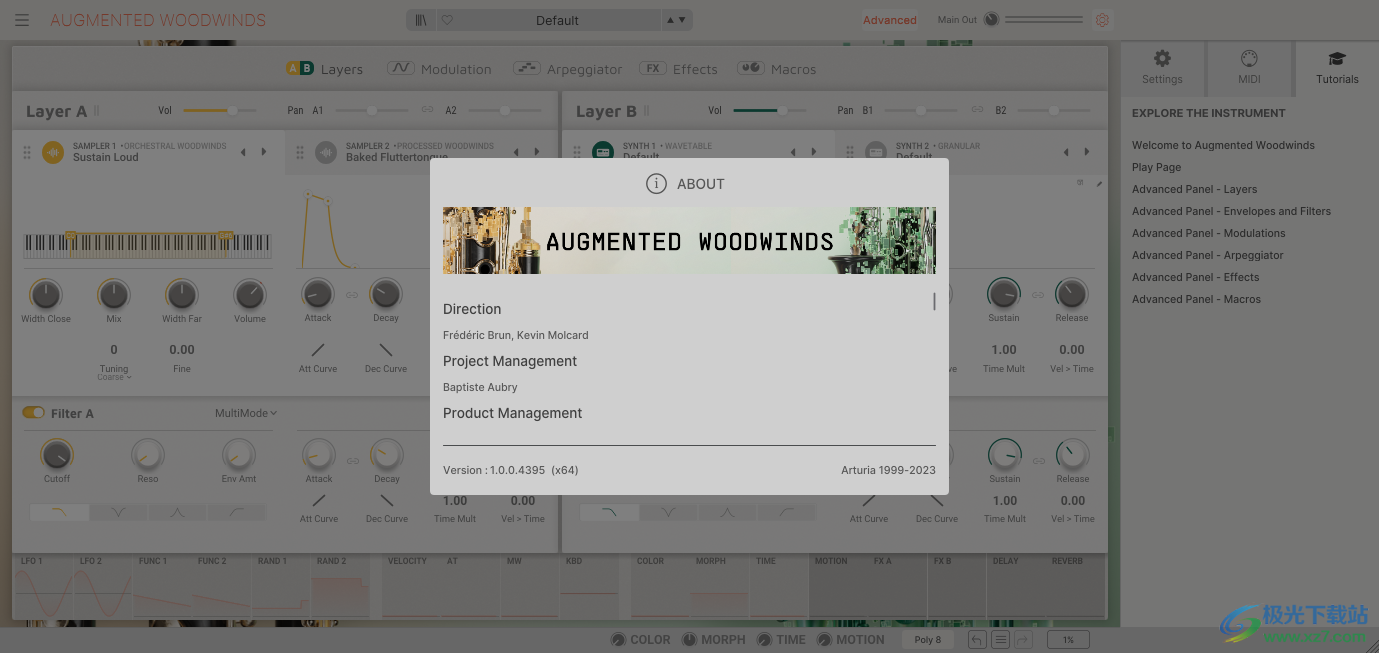Click the undo arrow icon
This screenshot has width=1379, height=653.
[x=976, y=638]
